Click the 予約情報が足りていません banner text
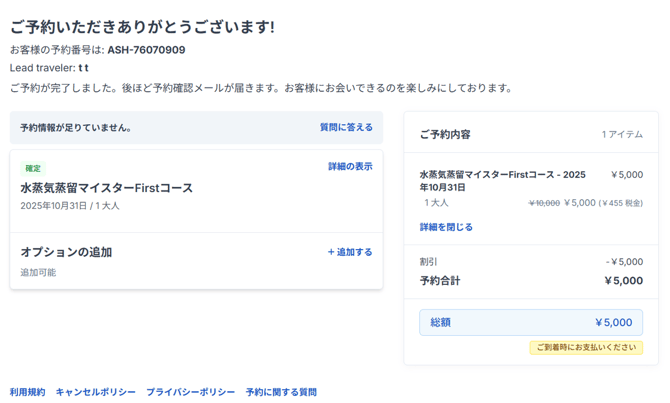 (x=76, y=128)
